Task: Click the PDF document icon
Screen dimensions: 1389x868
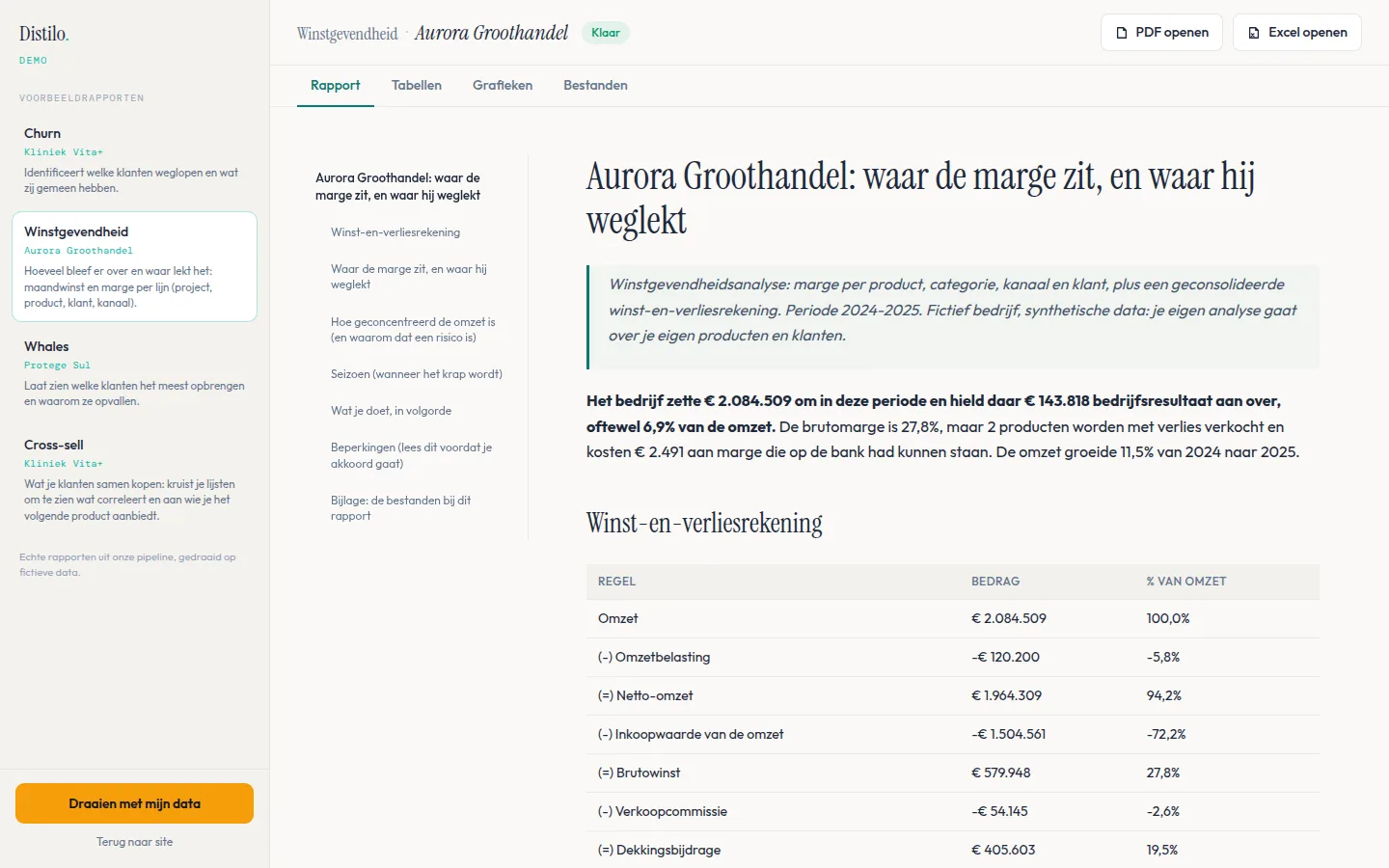Action: (x=1122, y=33)
